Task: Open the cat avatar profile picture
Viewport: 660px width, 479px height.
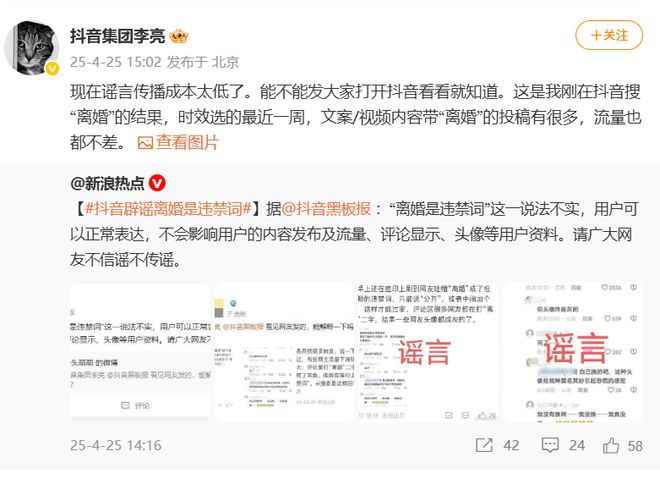Action: 32,48
